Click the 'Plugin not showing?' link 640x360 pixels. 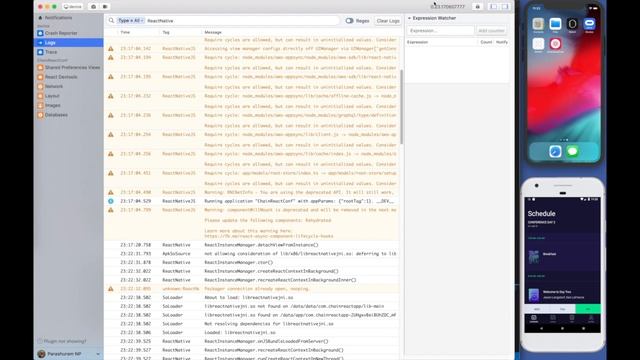tap(65, 341)
